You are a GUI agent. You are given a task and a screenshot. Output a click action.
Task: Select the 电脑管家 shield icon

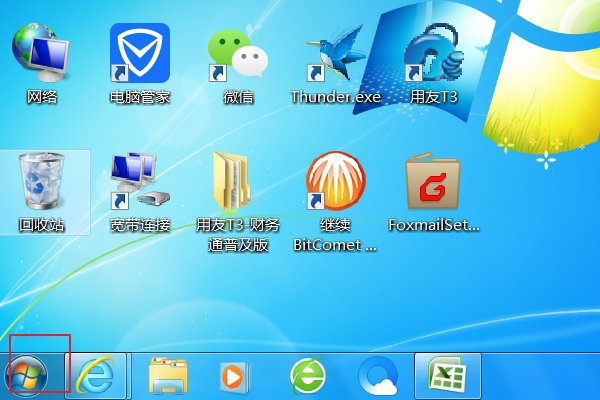[139, 54]
